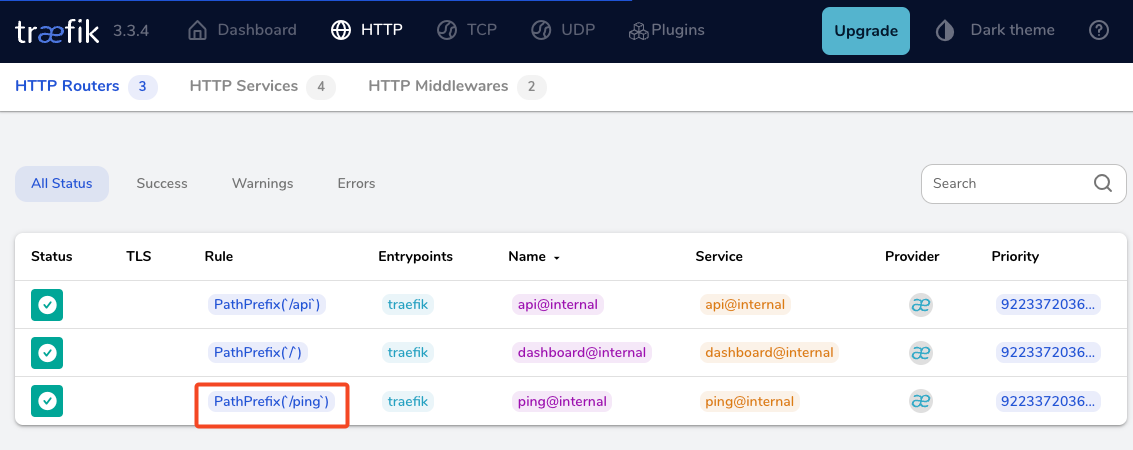Click success status icon for api@internal row
Viewport: 1133px width, 450px height.
[47, 305]
